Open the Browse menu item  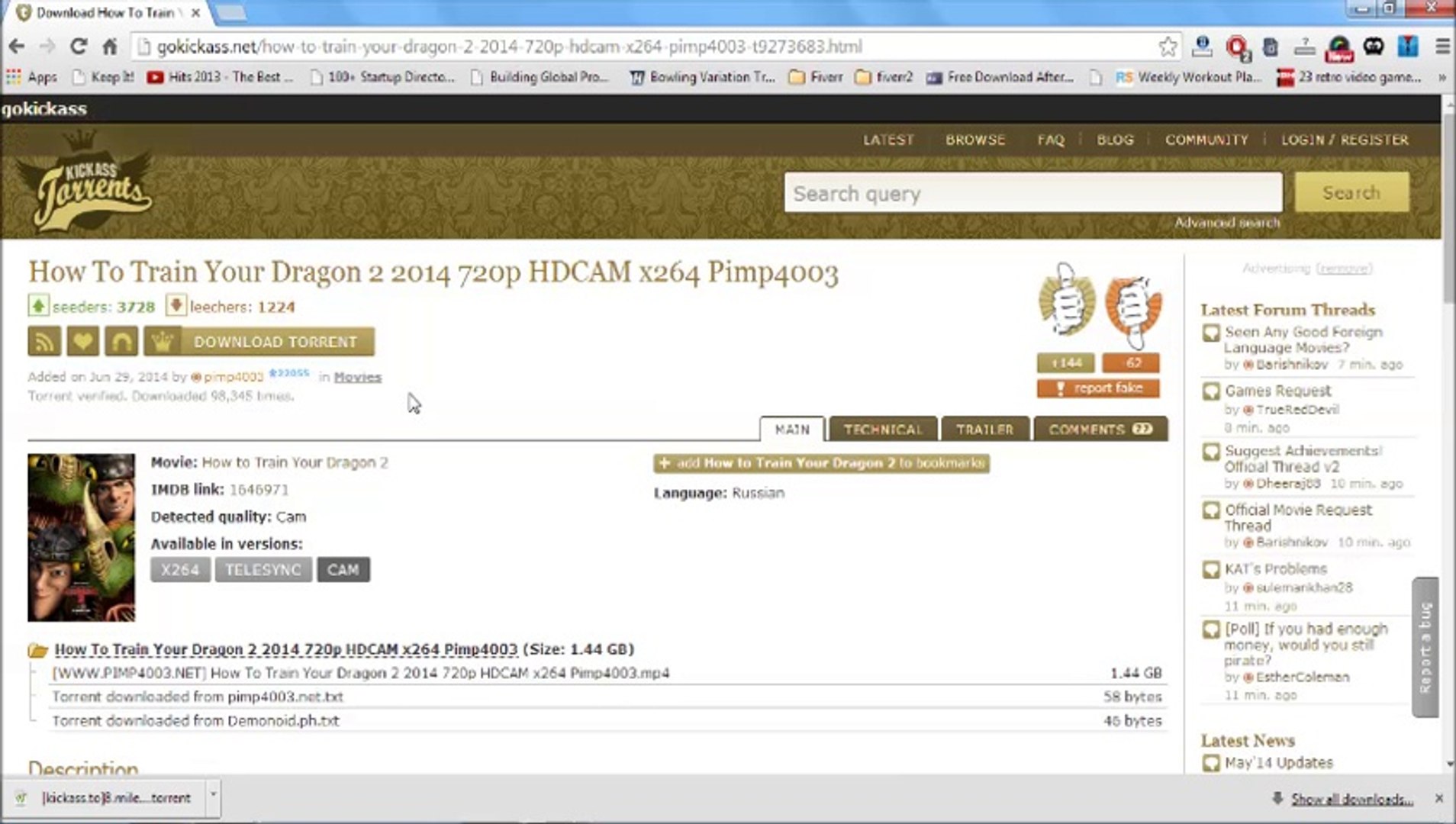coord(975,140)
